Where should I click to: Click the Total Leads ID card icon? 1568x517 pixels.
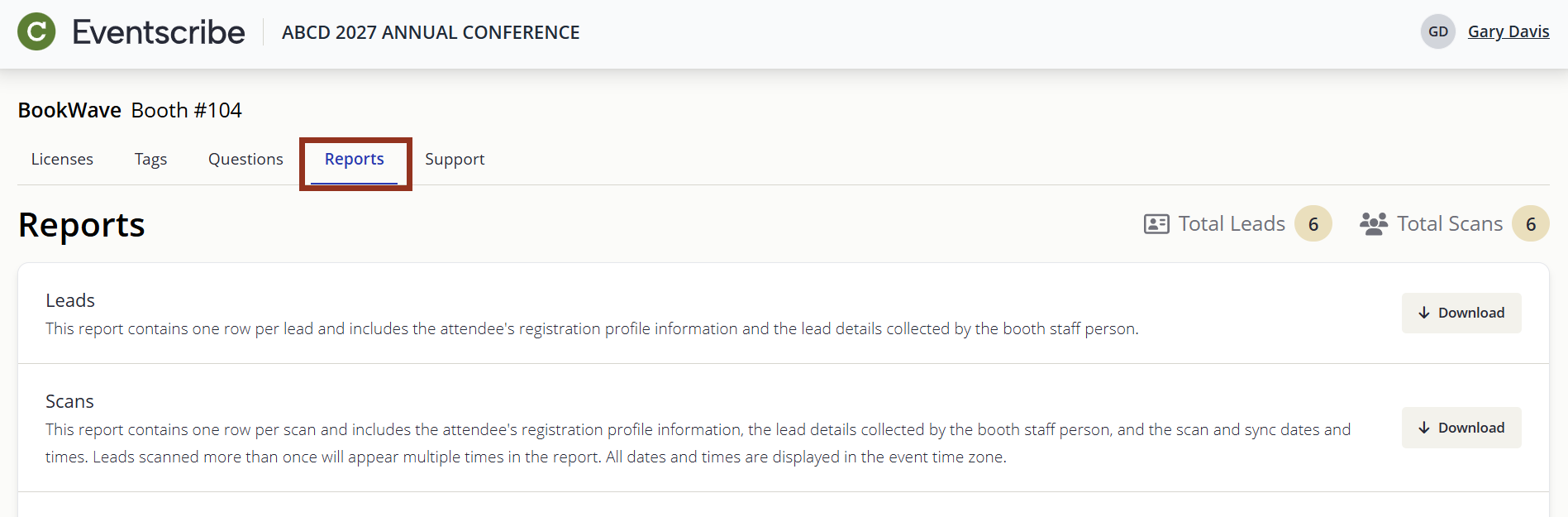click(x=1156, y=223)
